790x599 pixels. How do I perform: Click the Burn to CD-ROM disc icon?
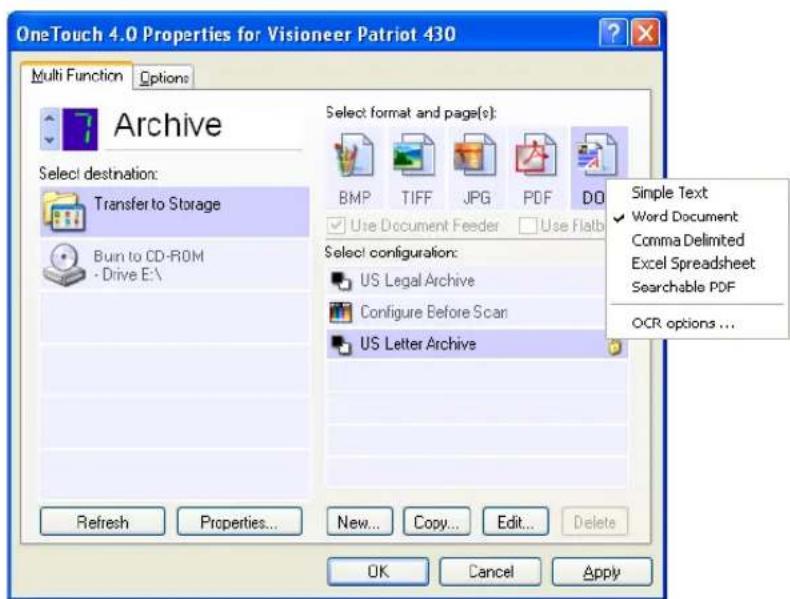click(63, 265)
